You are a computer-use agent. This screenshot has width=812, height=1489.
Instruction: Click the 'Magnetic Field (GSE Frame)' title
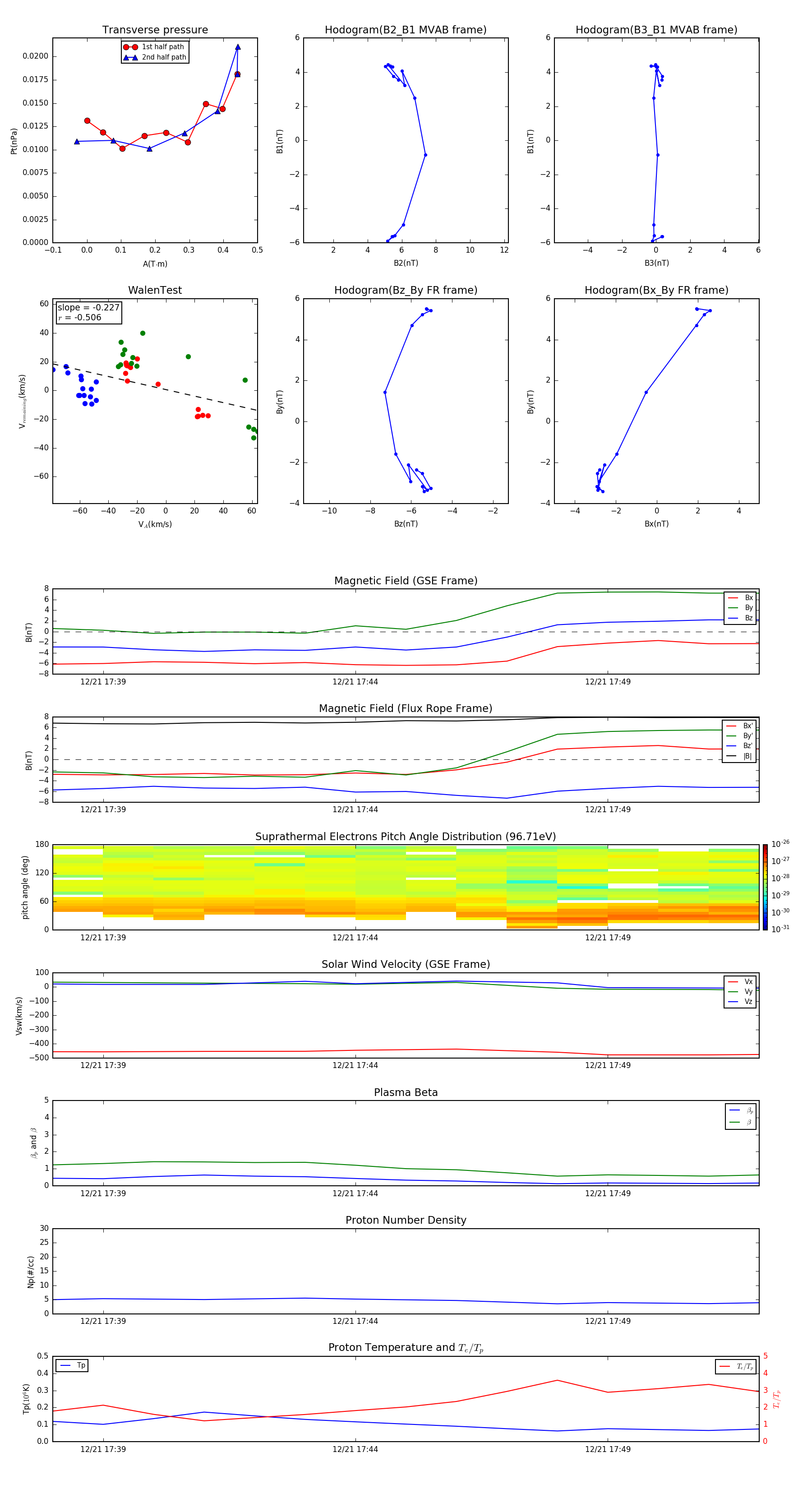click(x=406, y=581)
